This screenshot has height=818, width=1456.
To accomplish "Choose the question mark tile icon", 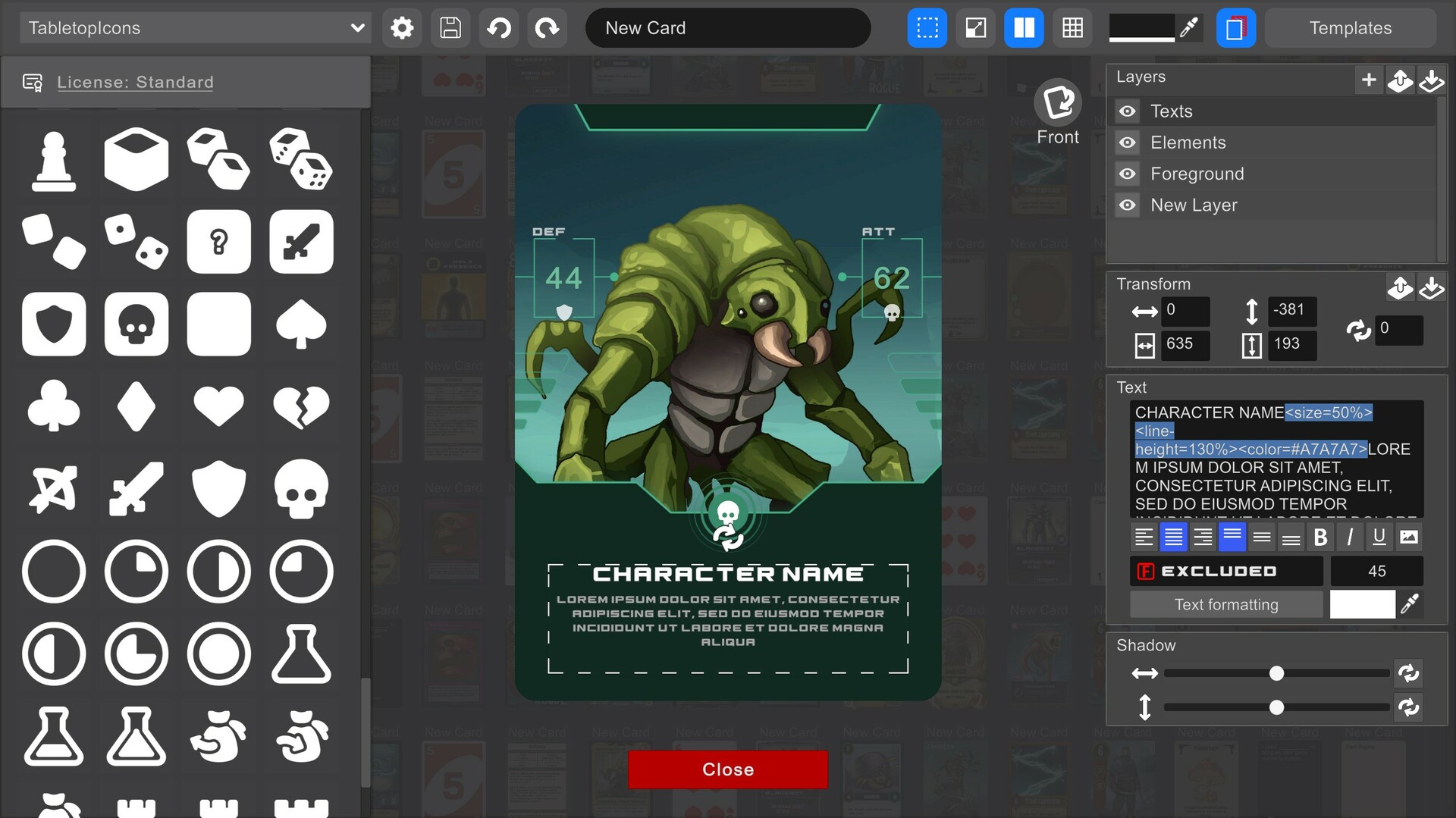I will click(x=219, y=242).
